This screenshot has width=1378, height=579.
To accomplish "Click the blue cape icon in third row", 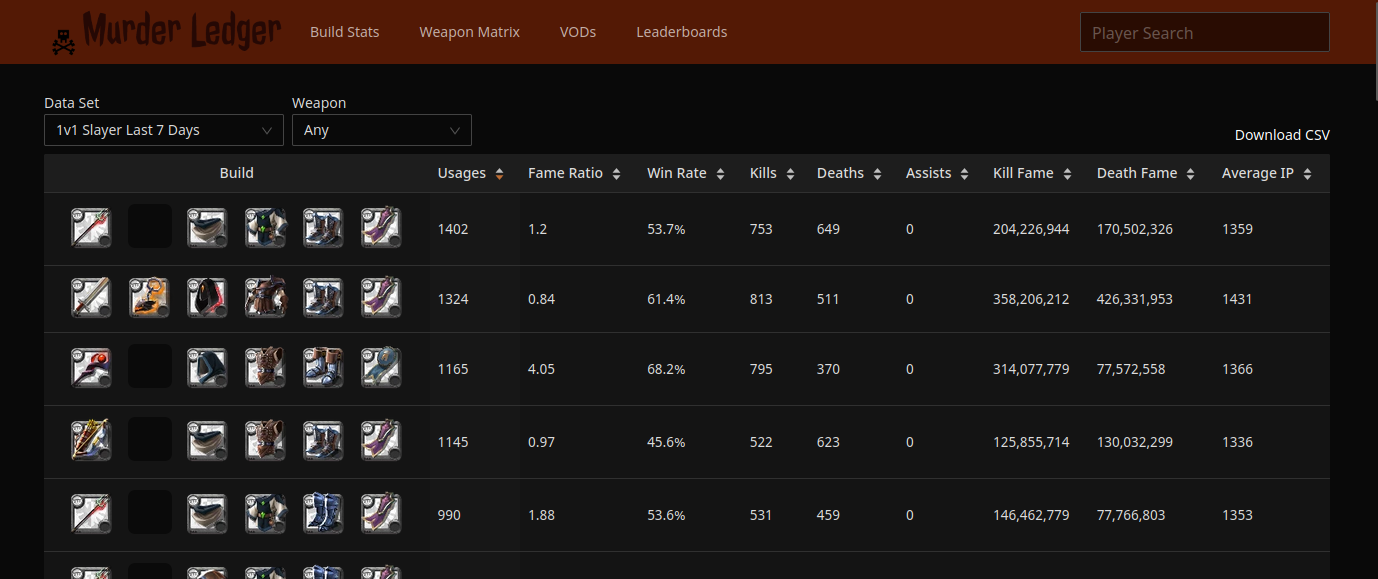I will click(x=381, y=368).
